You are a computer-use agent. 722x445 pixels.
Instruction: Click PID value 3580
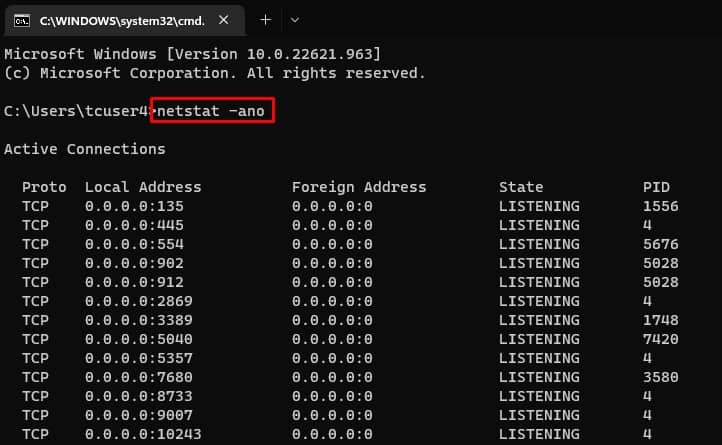point(661,377)
